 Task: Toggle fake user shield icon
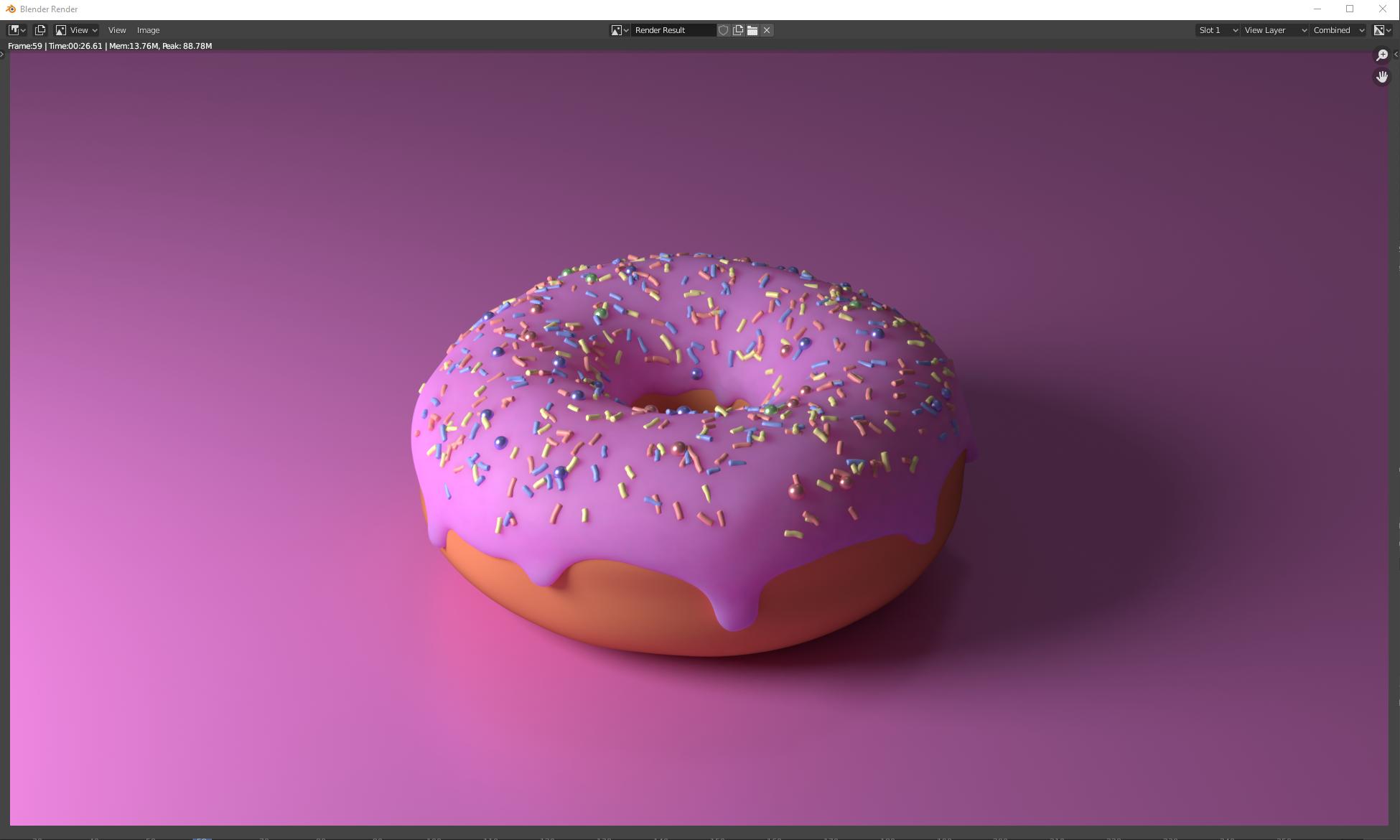pos(724,30)
